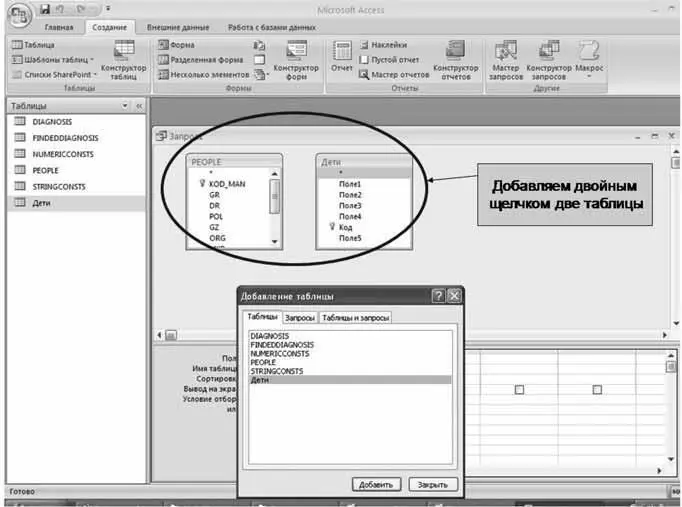
Task: Switch to Главная ribbon tab
Action: [x=59, y=27]
